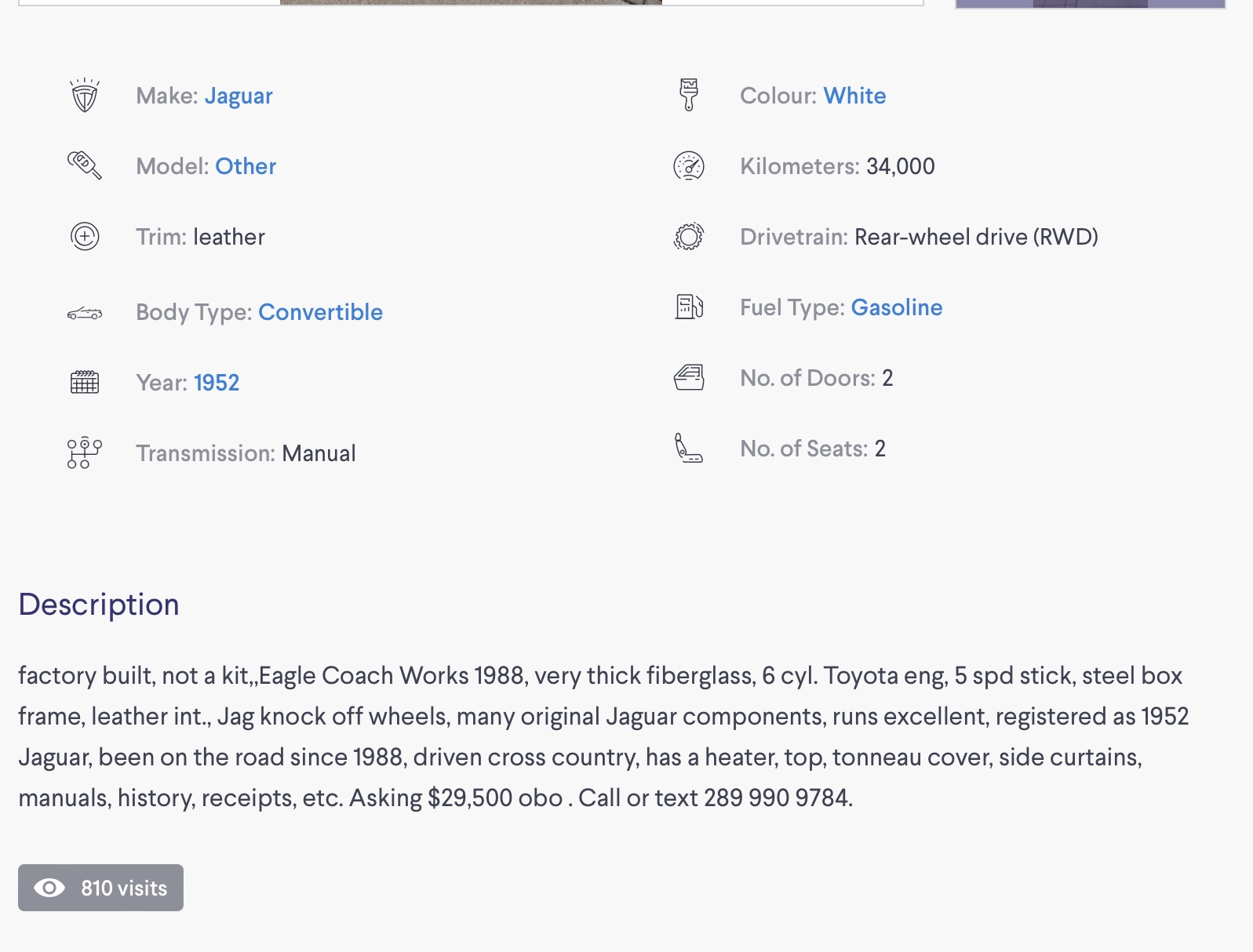The width and height of the screenshot is (1253, 952).
Task: Click the Fuel Type gas pump icon
Action: pos(689,307)
